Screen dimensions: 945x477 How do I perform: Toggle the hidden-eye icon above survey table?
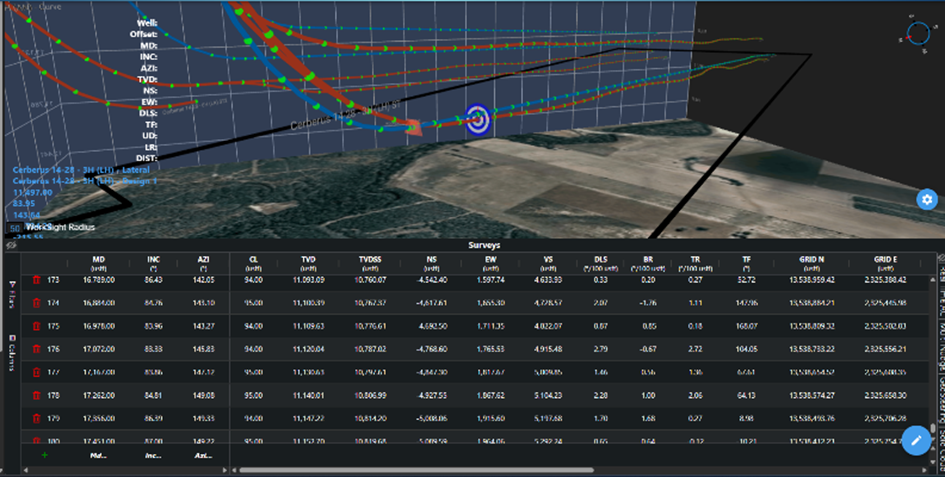click(x=11, y=244)
